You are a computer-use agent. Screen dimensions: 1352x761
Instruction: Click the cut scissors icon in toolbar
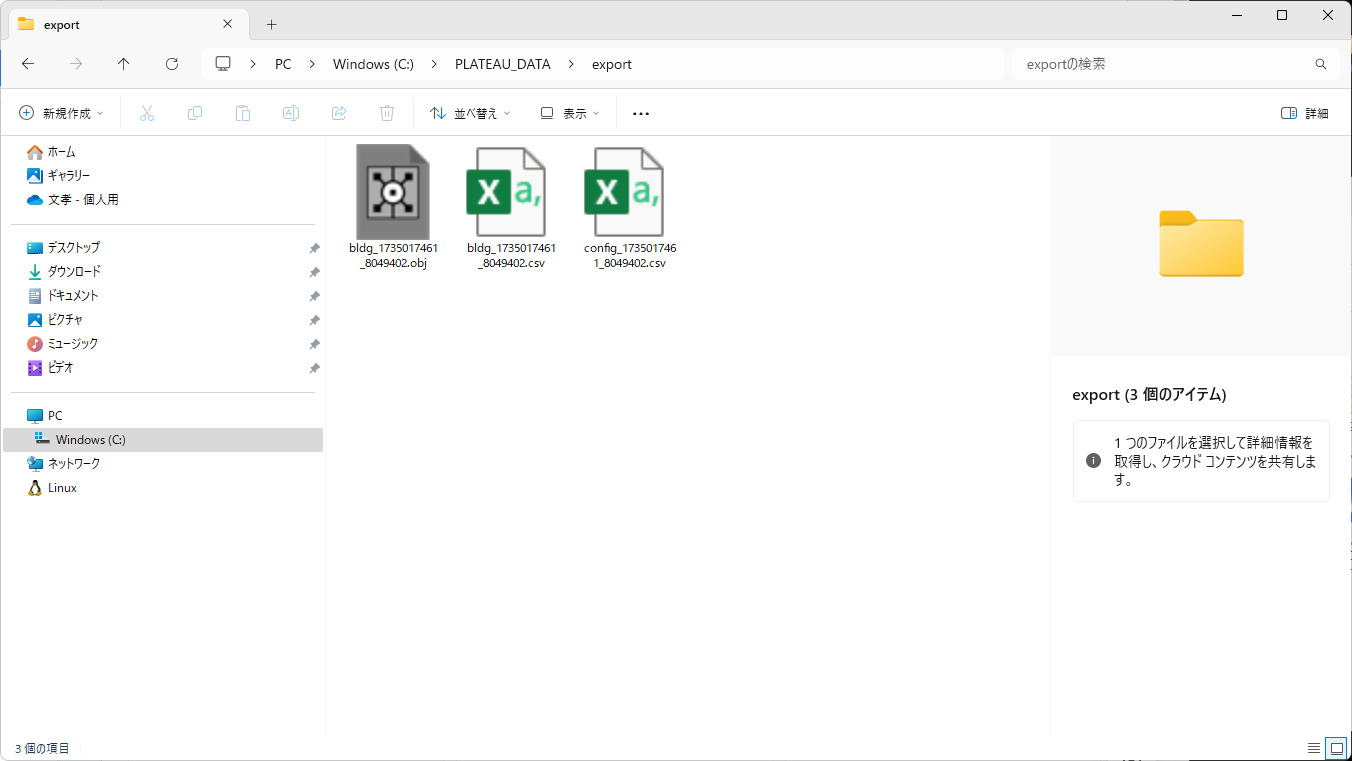(147, 113)
